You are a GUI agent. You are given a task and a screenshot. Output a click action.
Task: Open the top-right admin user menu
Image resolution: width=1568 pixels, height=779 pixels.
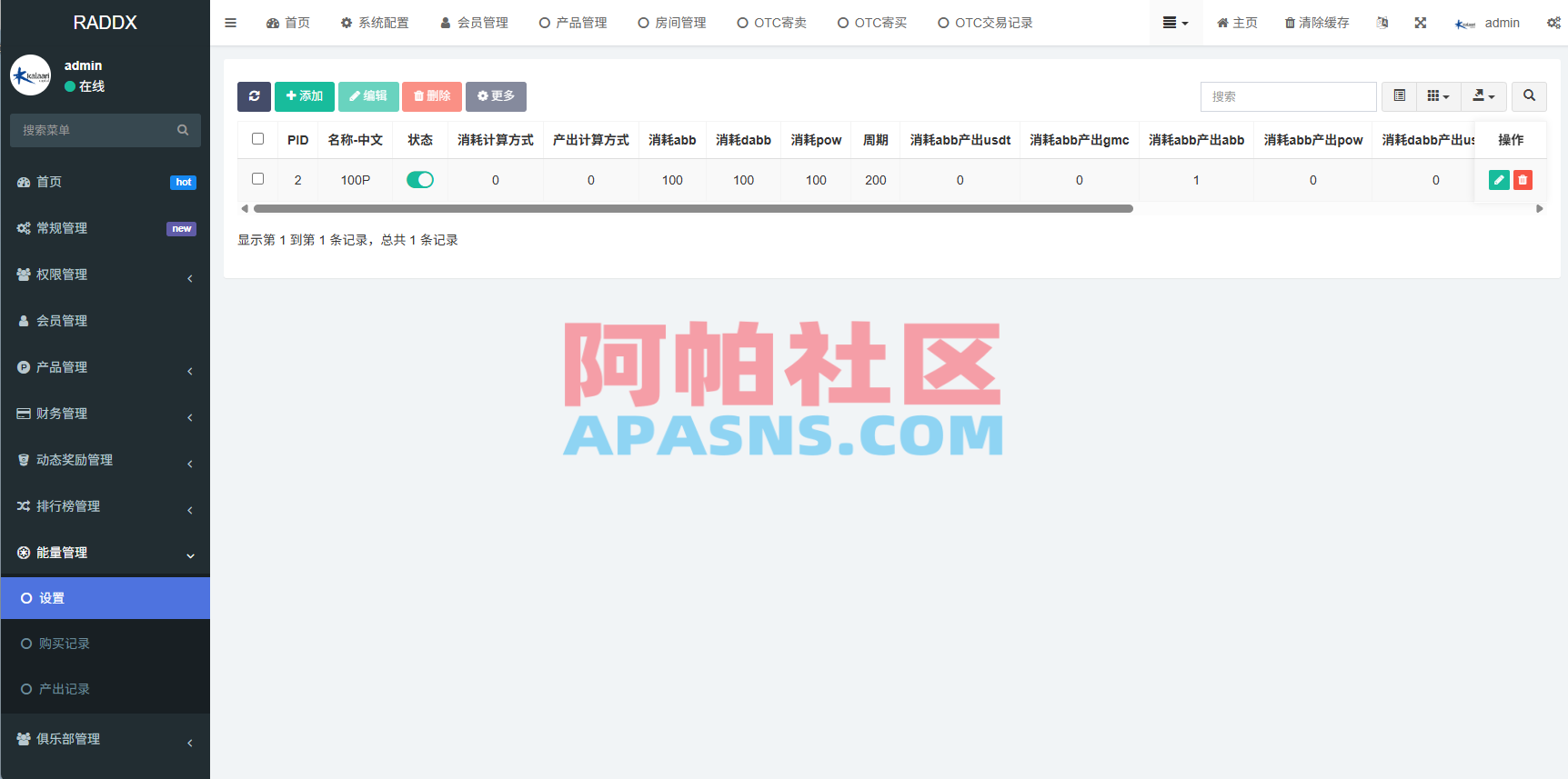(1488, 23)
